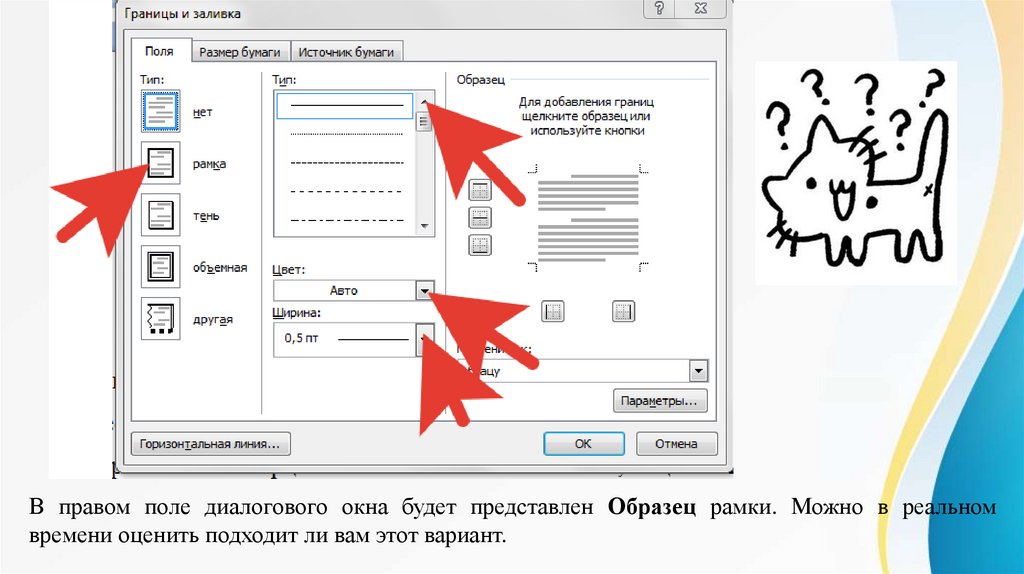Click the 'Горизонтальная линия...' button
Screen dimensions: 1024x574
(x=210, y=444)
